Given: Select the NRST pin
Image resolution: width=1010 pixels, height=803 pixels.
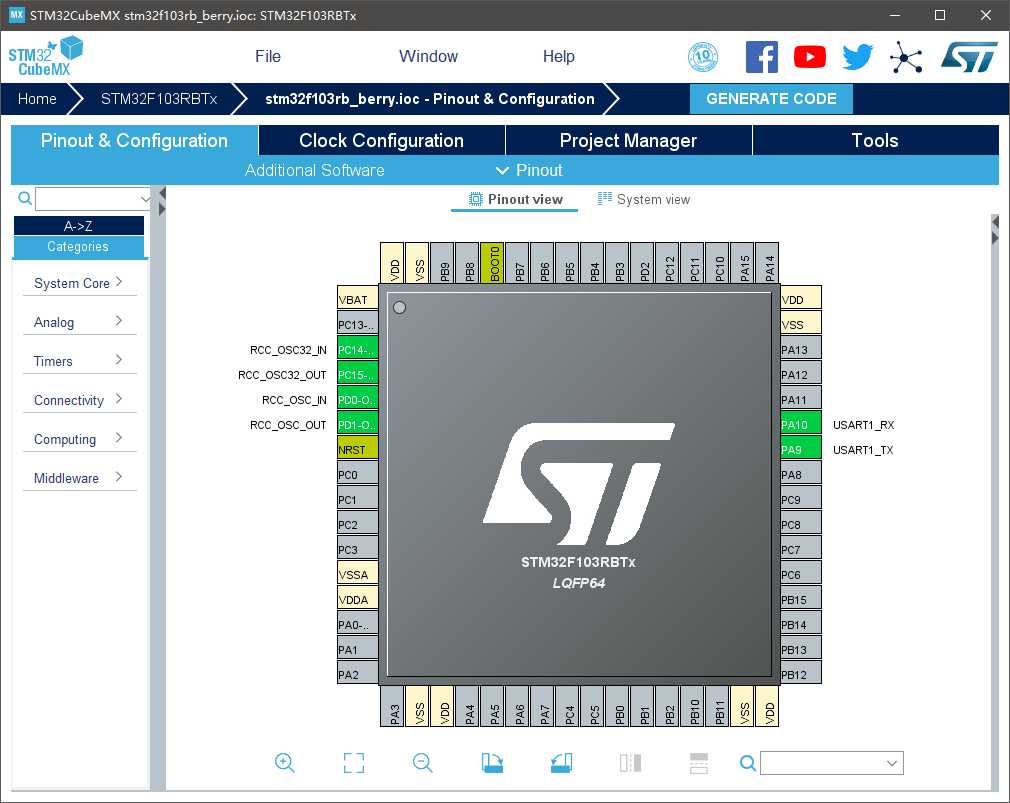Looking at the screenshot, I should [x=357, y=449].
